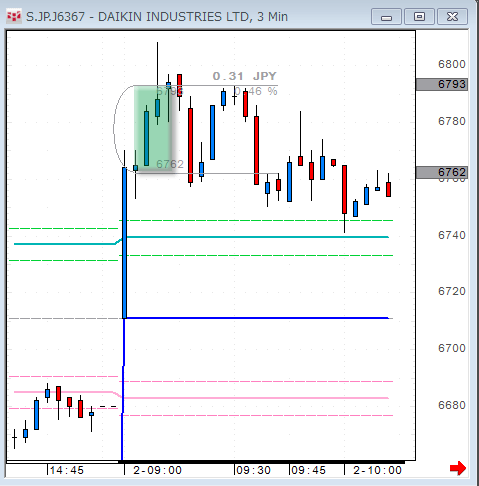The height and width of the screenshot is (486, 479).
Task: Click the 6800 price axis label
Action: pos(452,64)
